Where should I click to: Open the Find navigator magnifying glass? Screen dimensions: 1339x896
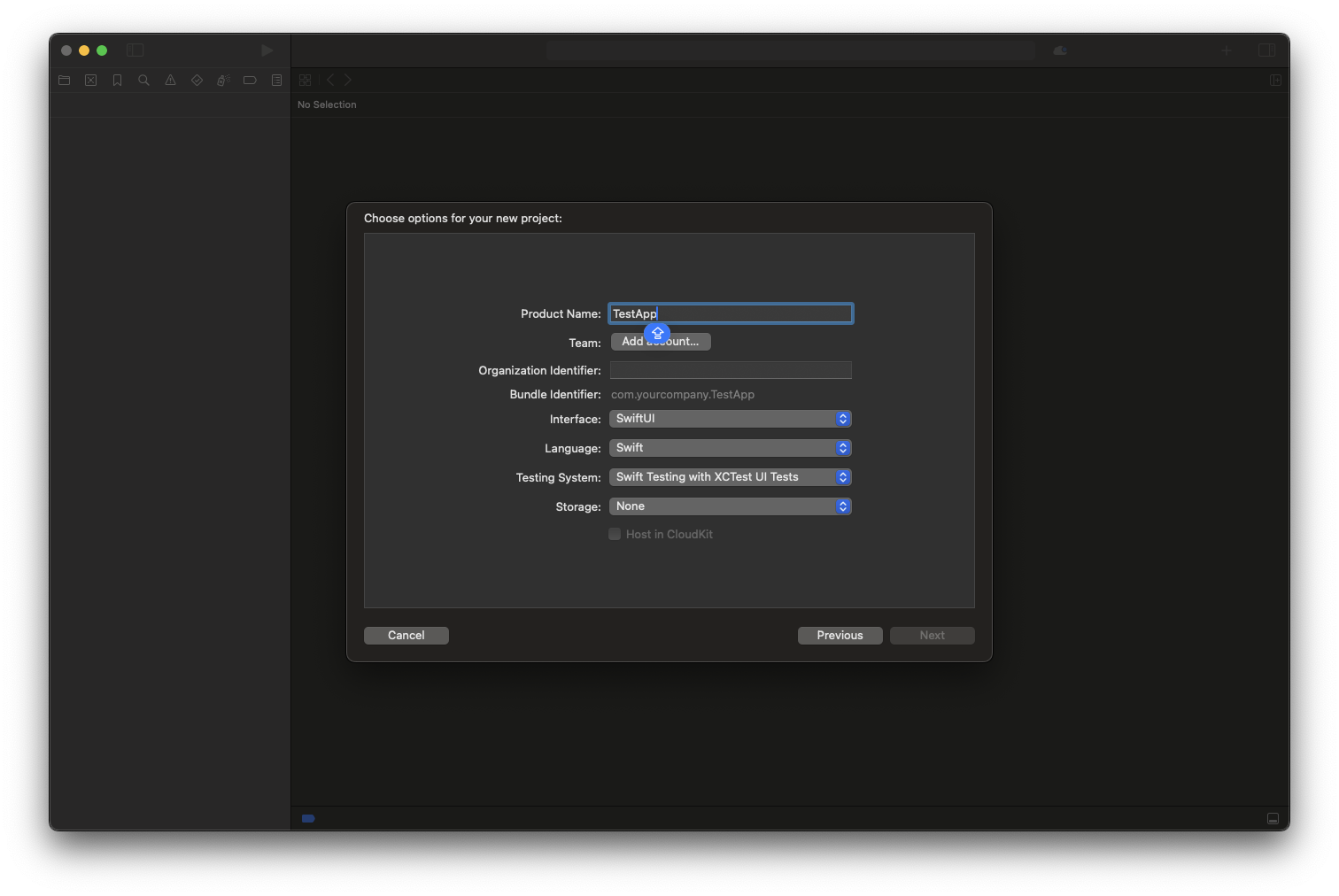tap(143, 80)
